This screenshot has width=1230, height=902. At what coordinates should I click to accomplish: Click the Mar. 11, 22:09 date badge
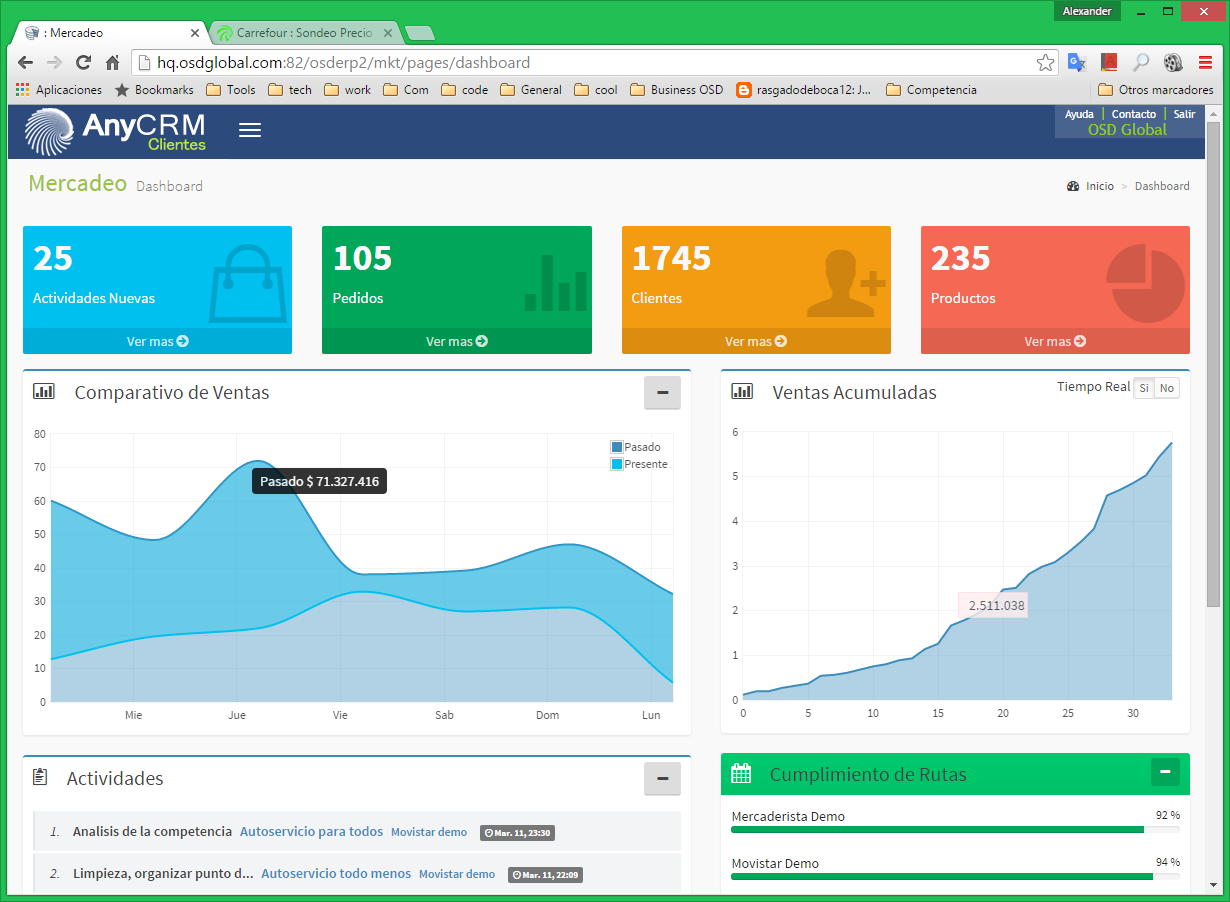pos(545,874)
